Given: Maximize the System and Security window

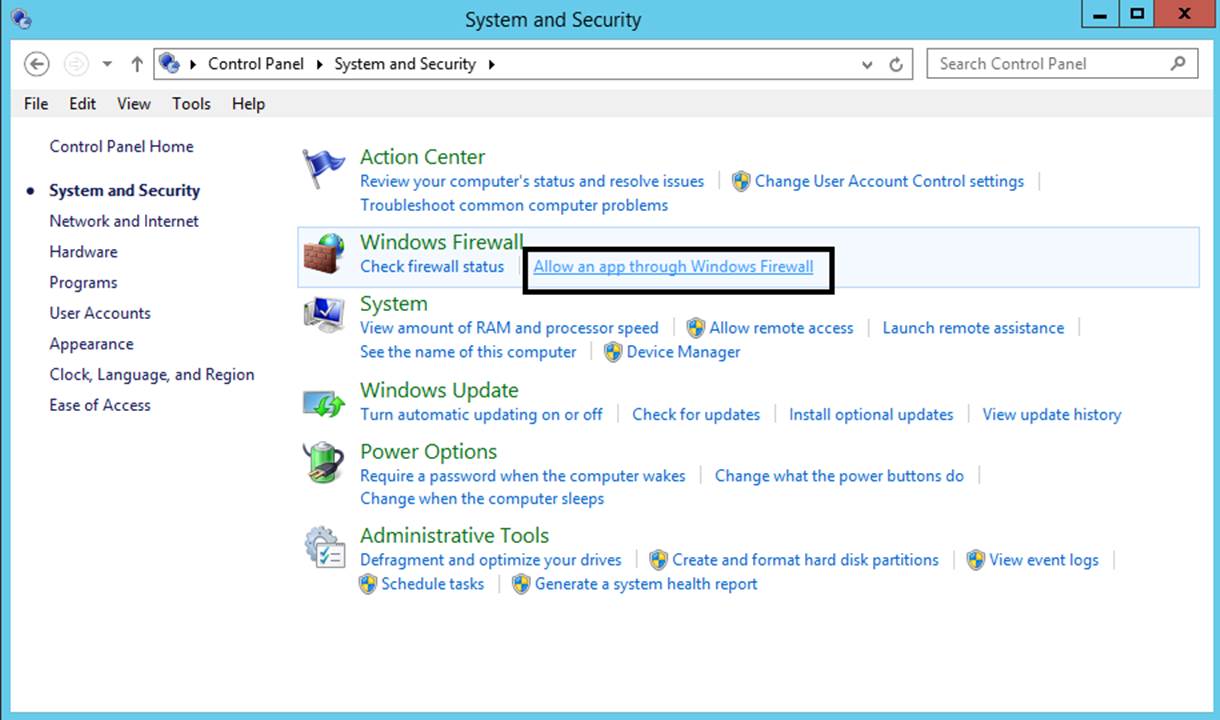Looking at the screenshot, I should click(x=1137, y=14).
